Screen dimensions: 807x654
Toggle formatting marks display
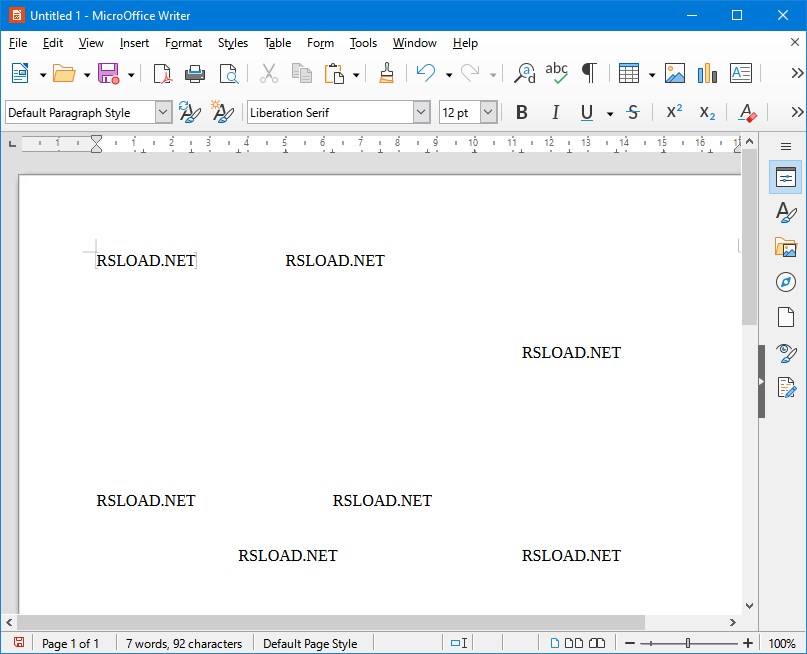[x=589, y=73]
